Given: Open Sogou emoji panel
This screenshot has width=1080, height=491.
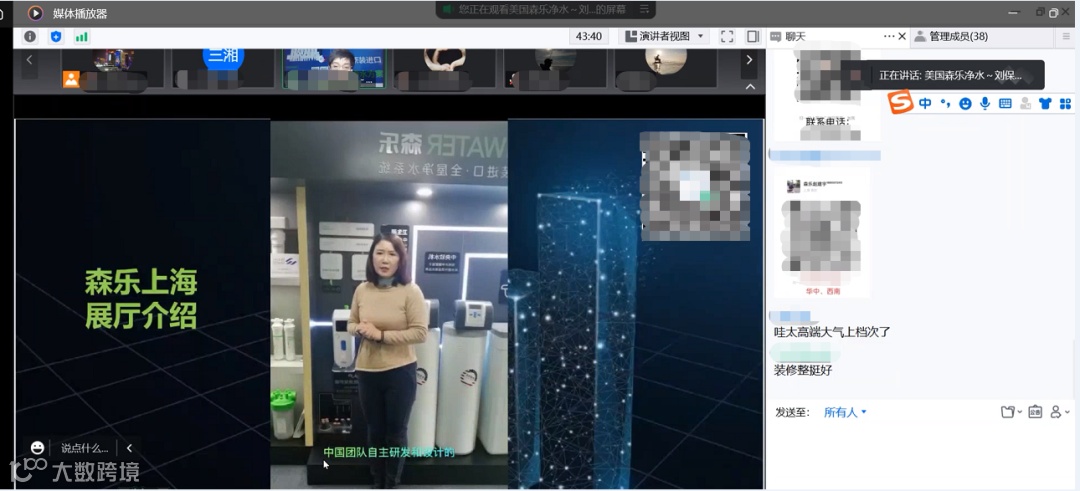Looking at the screenshot, I should (x=965, y=103).
